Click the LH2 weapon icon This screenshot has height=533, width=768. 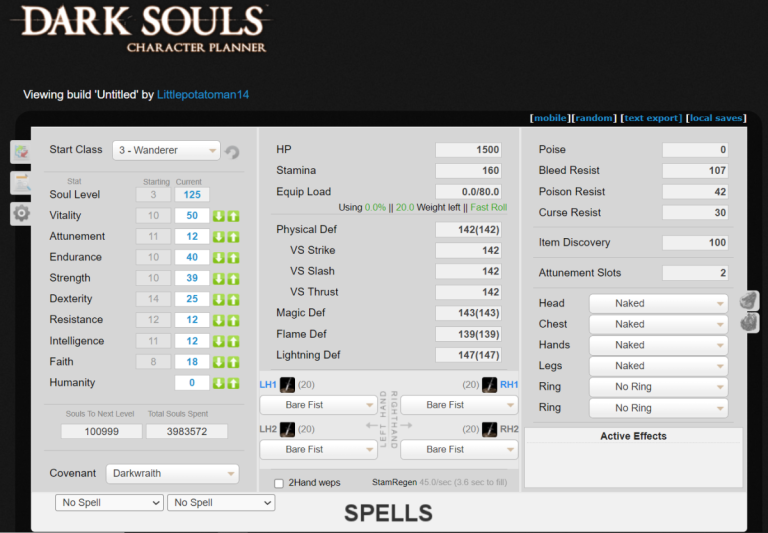[x=287, y=429]
